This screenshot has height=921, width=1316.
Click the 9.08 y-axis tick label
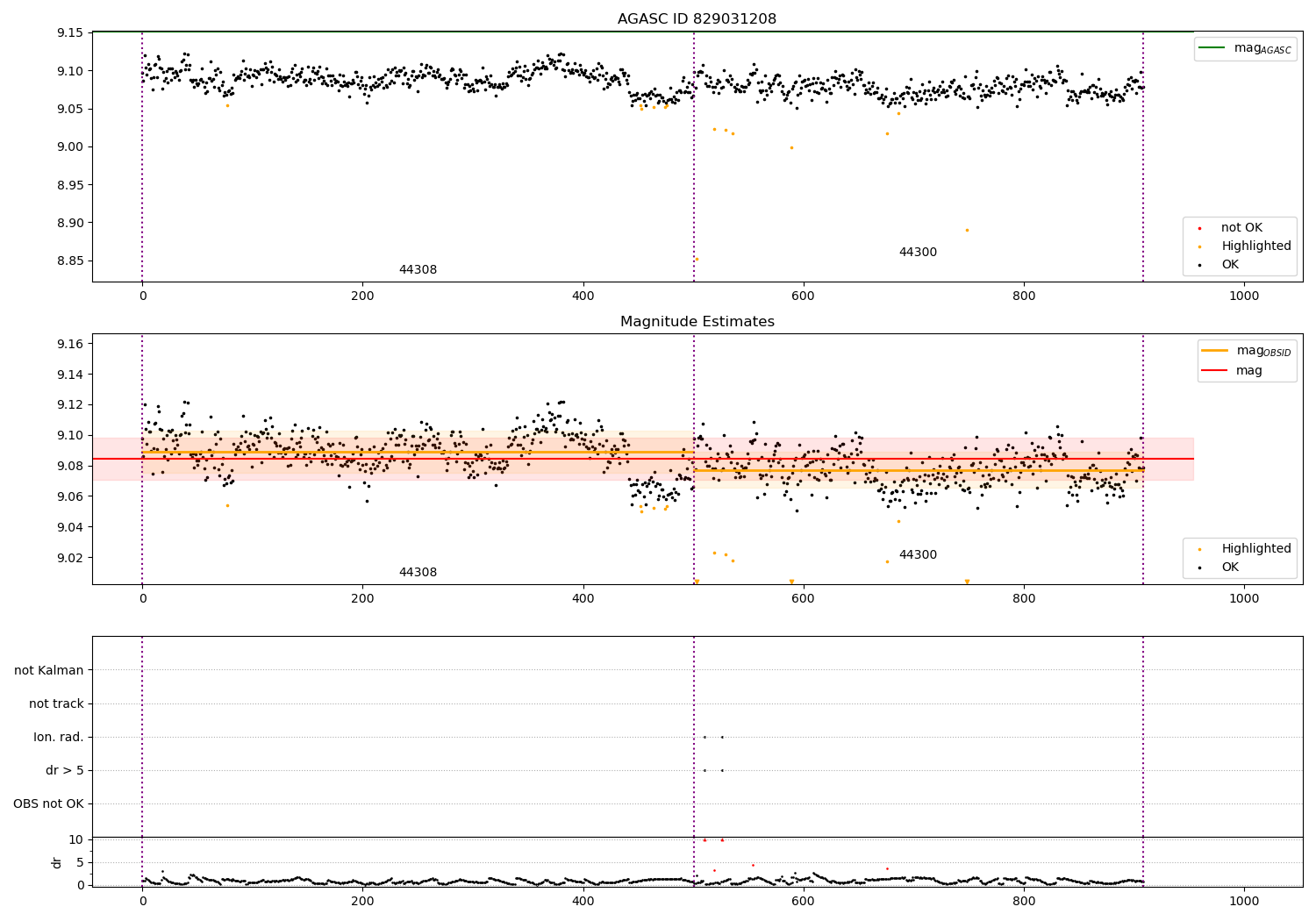pos(69,466)
